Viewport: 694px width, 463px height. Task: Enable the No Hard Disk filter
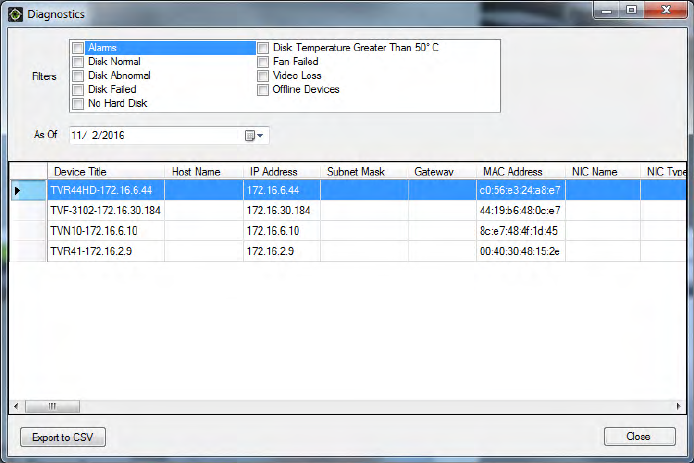coord(78,104)
